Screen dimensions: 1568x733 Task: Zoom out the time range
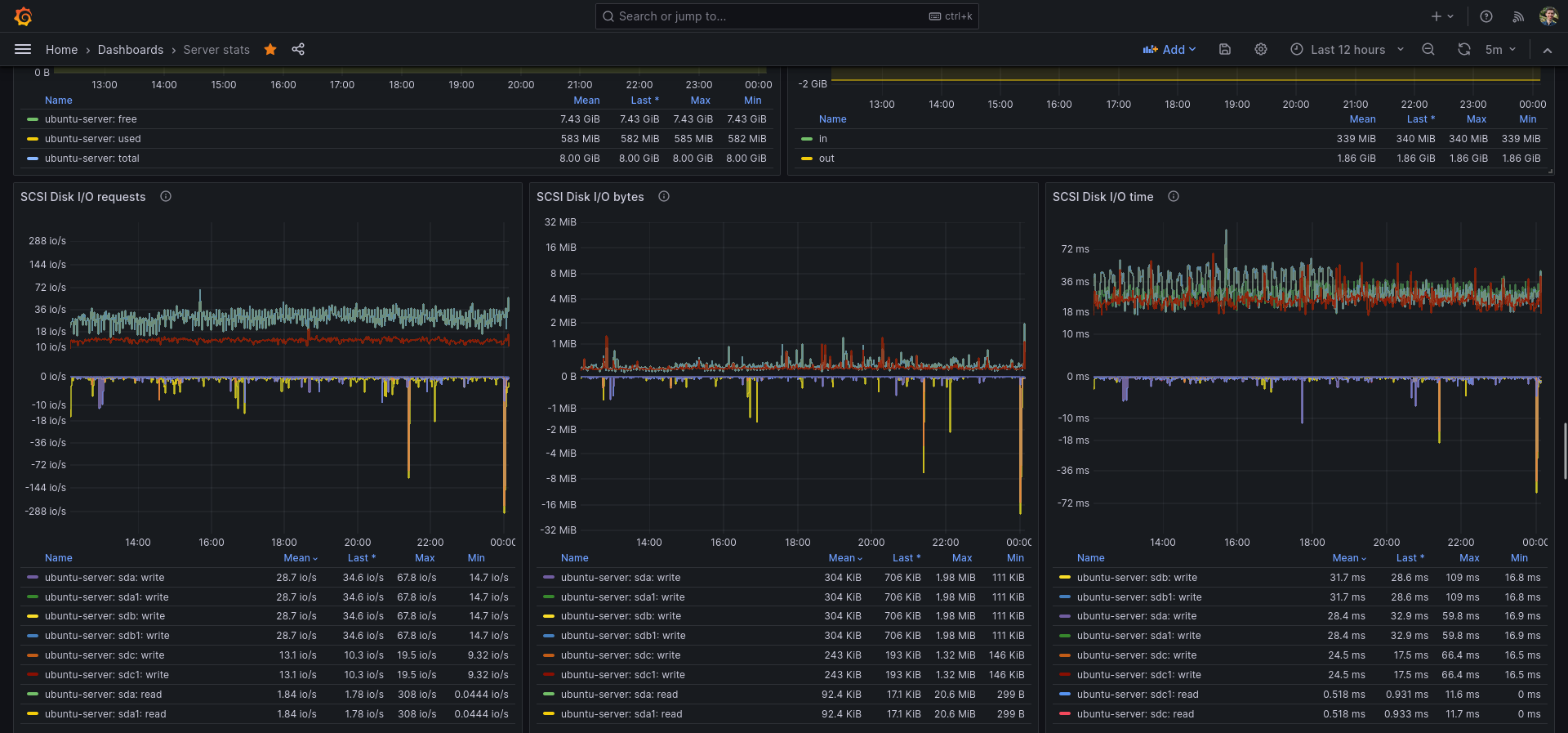(x=1428, y=50)
